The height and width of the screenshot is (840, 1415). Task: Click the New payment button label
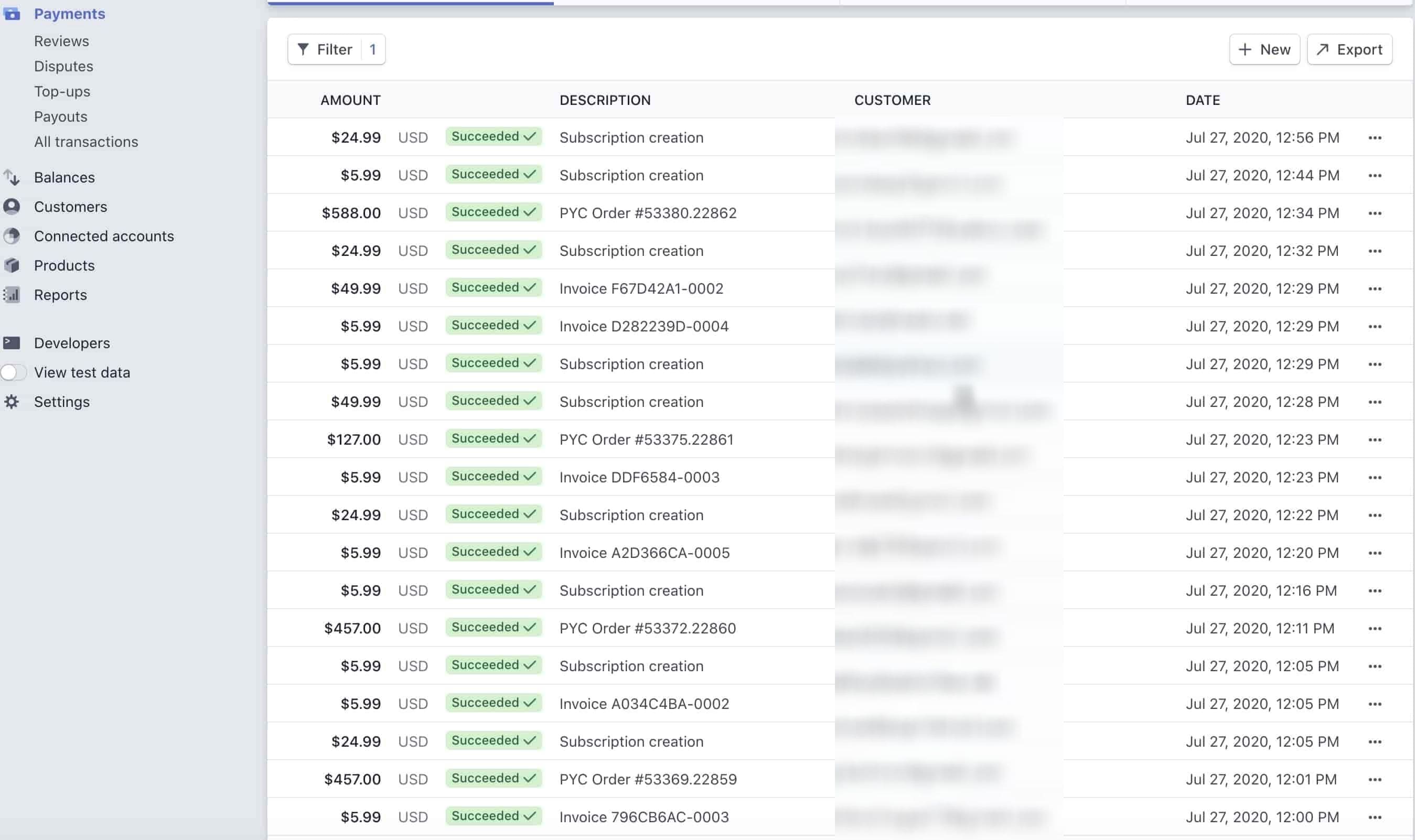click(1275, 49)
